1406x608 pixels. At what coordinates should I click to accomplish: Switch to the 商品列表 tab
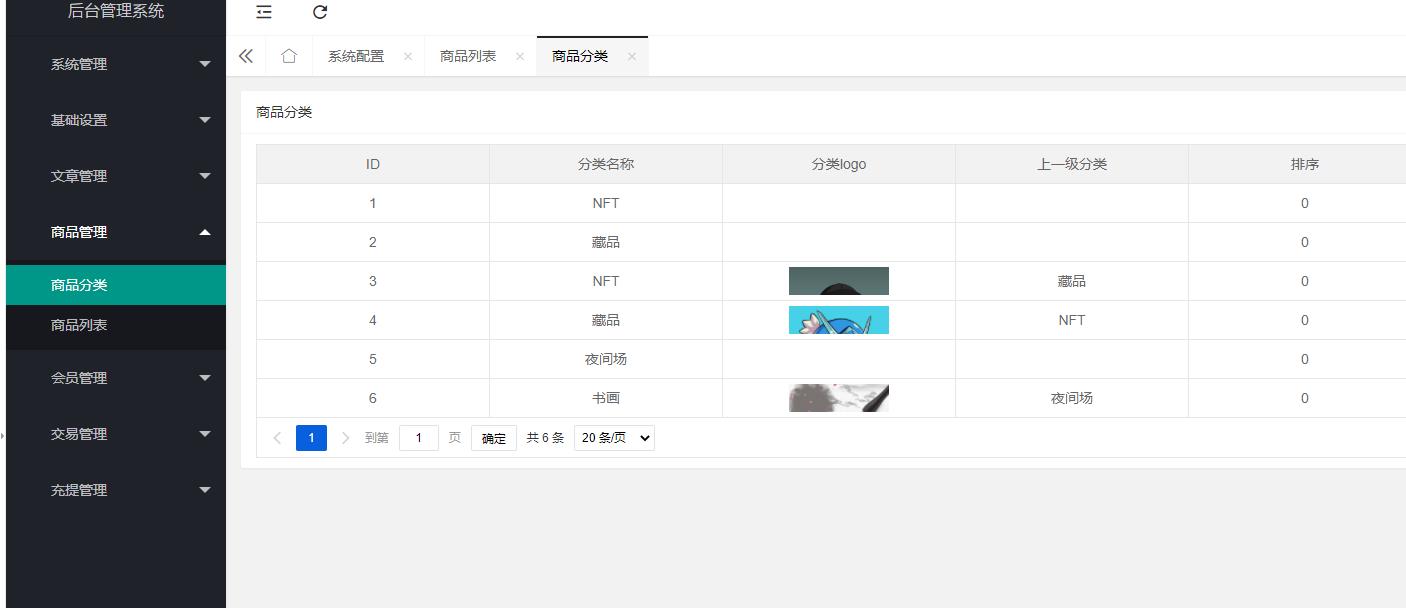click(468, 56)
